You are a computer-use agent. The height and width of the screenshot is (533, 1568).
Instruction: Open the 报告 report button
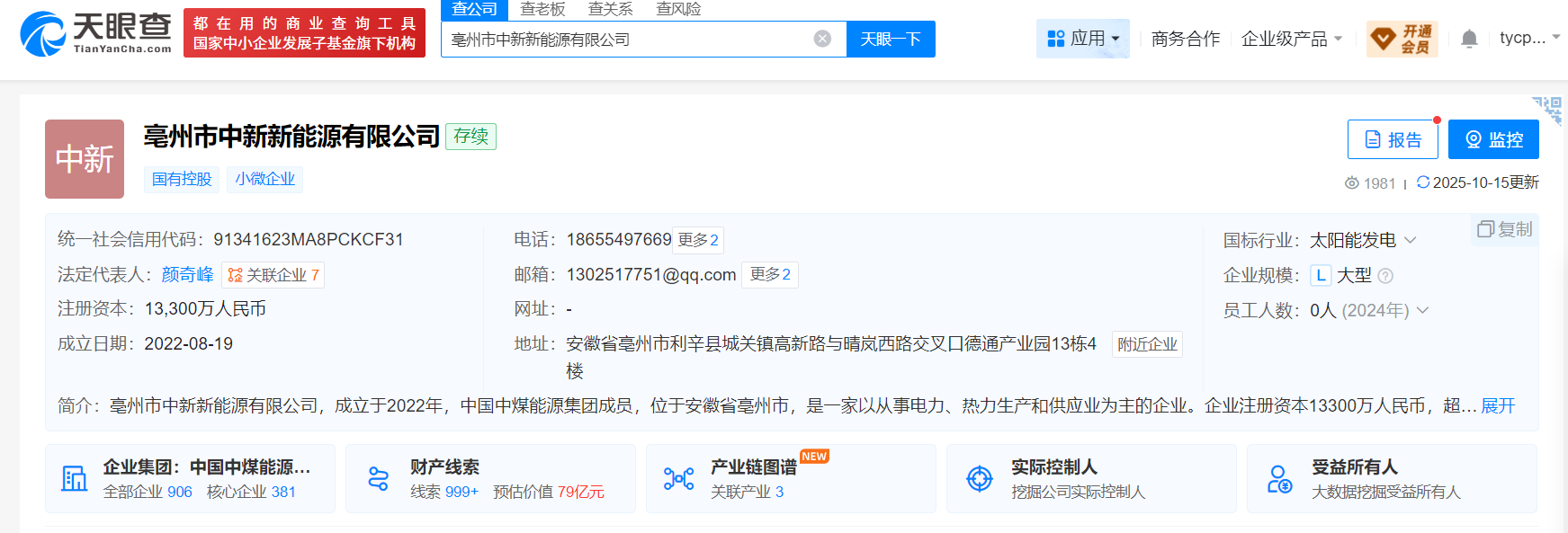[1393, 139]
